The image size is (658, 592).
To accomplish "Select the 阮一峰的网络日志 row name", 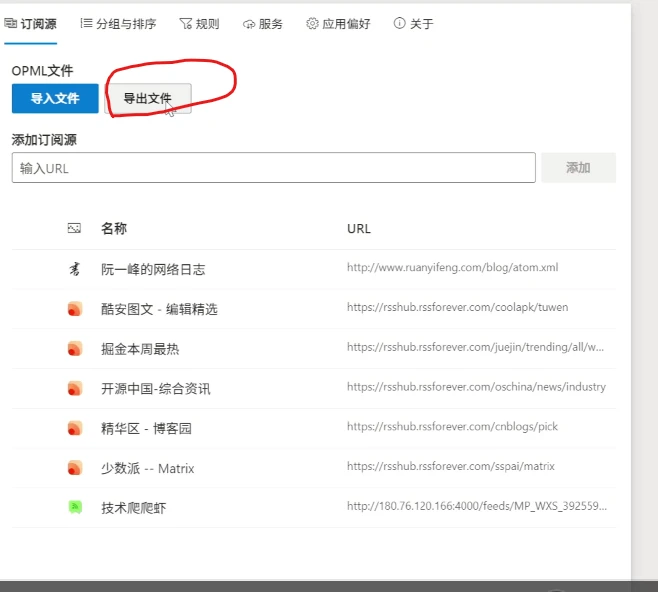I will (153, 269).
